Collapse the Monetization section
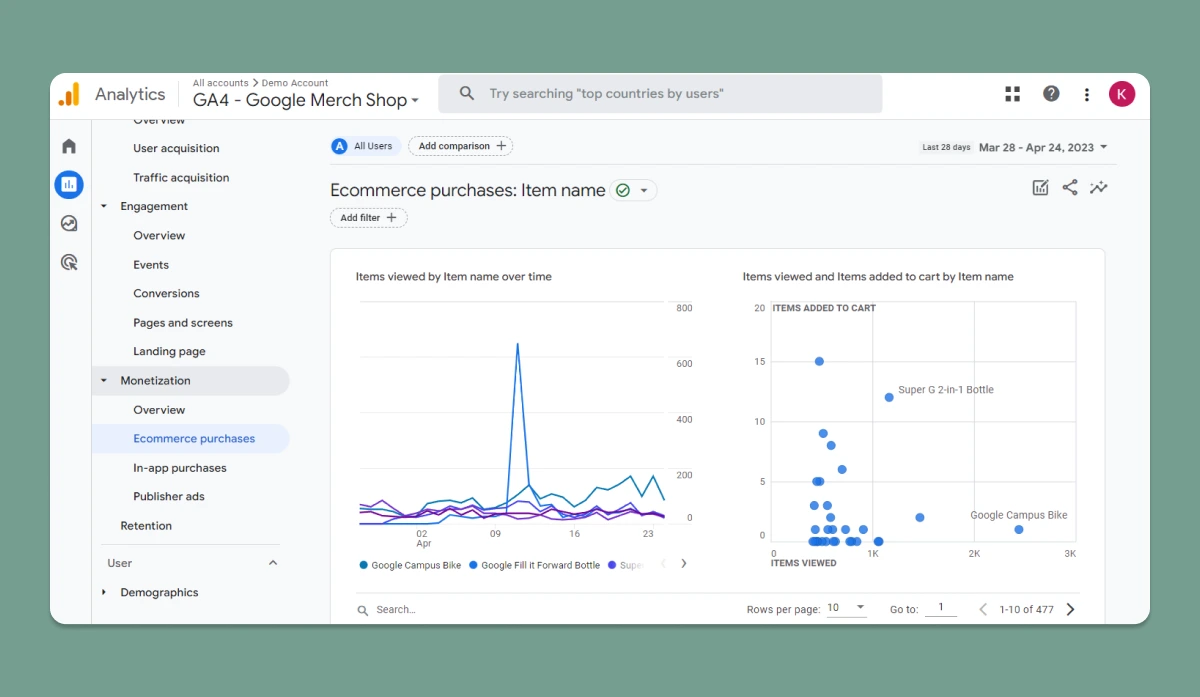 [x=104, y=381]
